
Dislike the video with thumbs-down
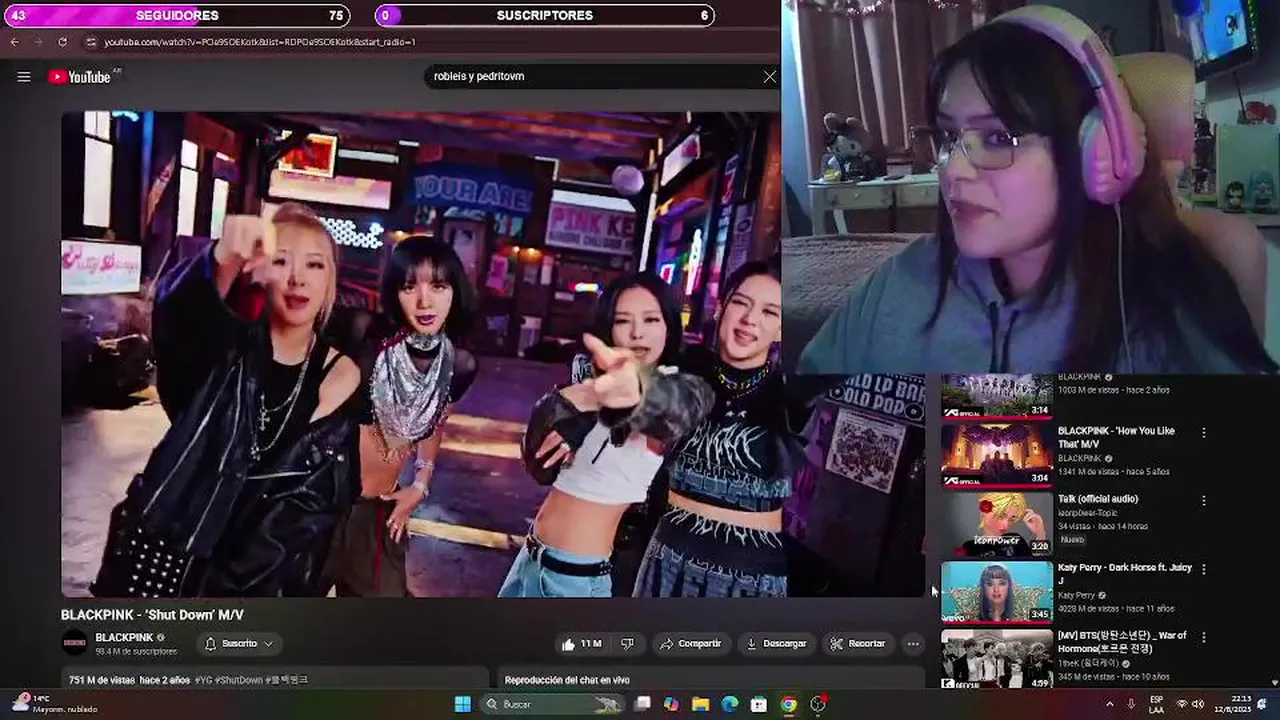pyautogui.click(x=628, y=644)
